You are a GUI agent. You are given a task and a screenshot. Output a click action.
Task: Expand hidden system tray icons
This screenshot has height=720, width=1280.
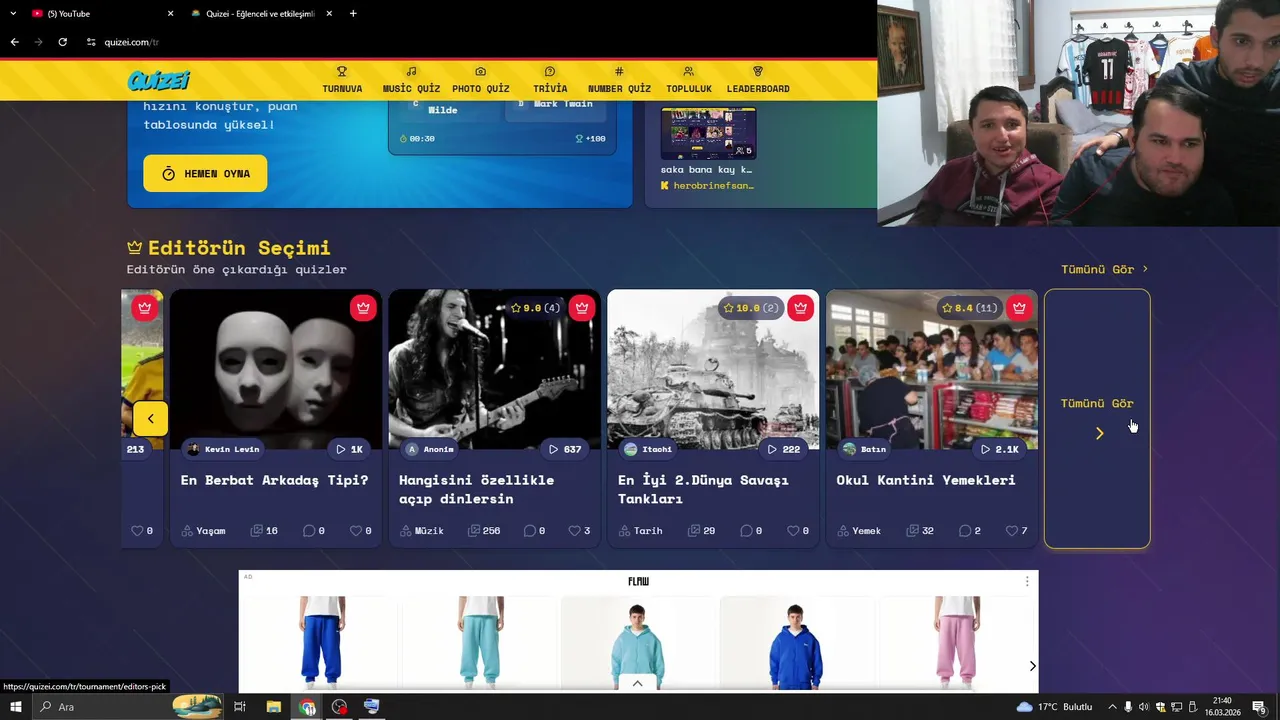click(x=1112, y=707)
